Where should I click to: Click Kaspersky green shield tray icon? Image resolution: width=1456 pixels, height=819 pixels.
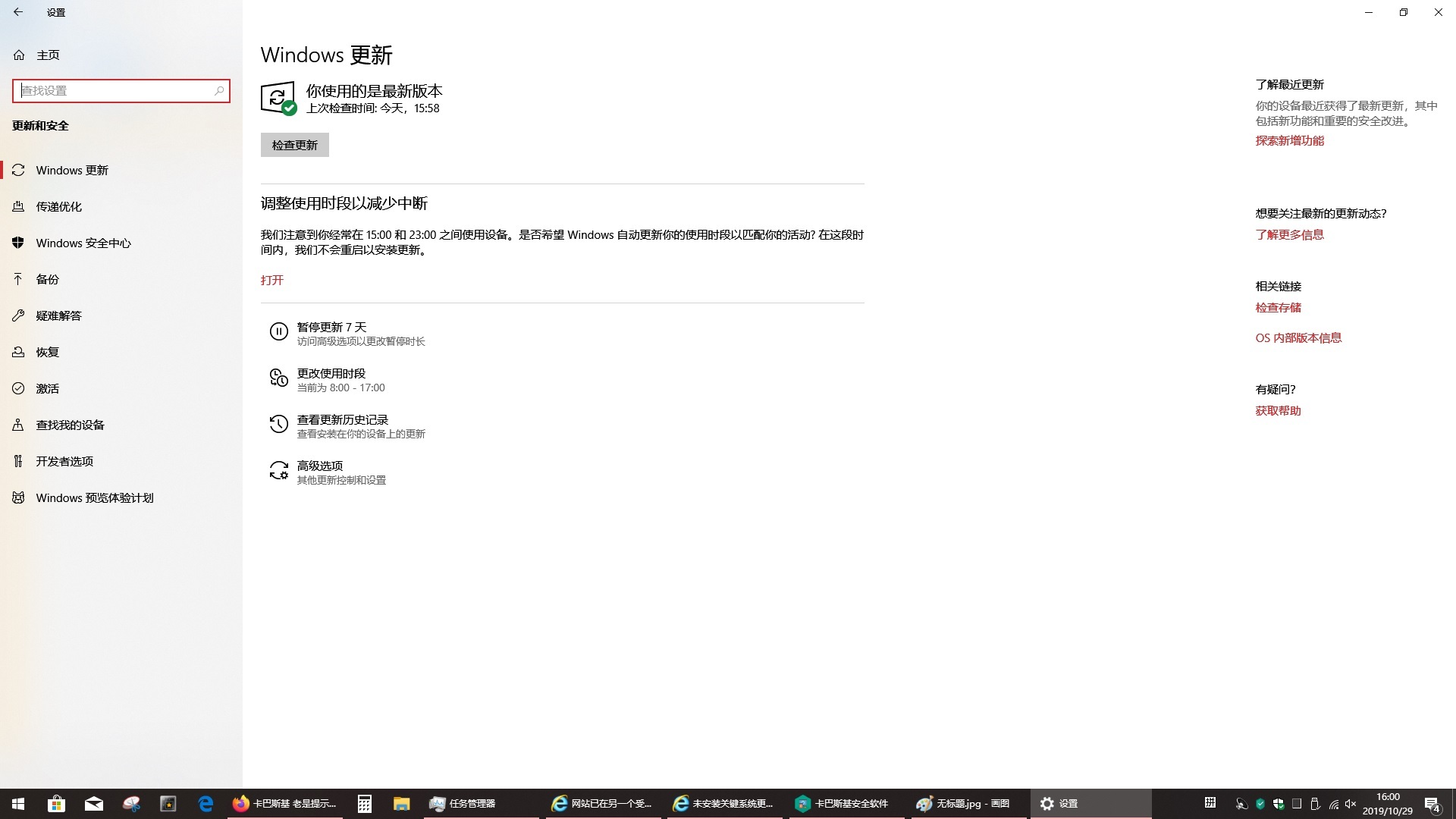(1260, 804)
